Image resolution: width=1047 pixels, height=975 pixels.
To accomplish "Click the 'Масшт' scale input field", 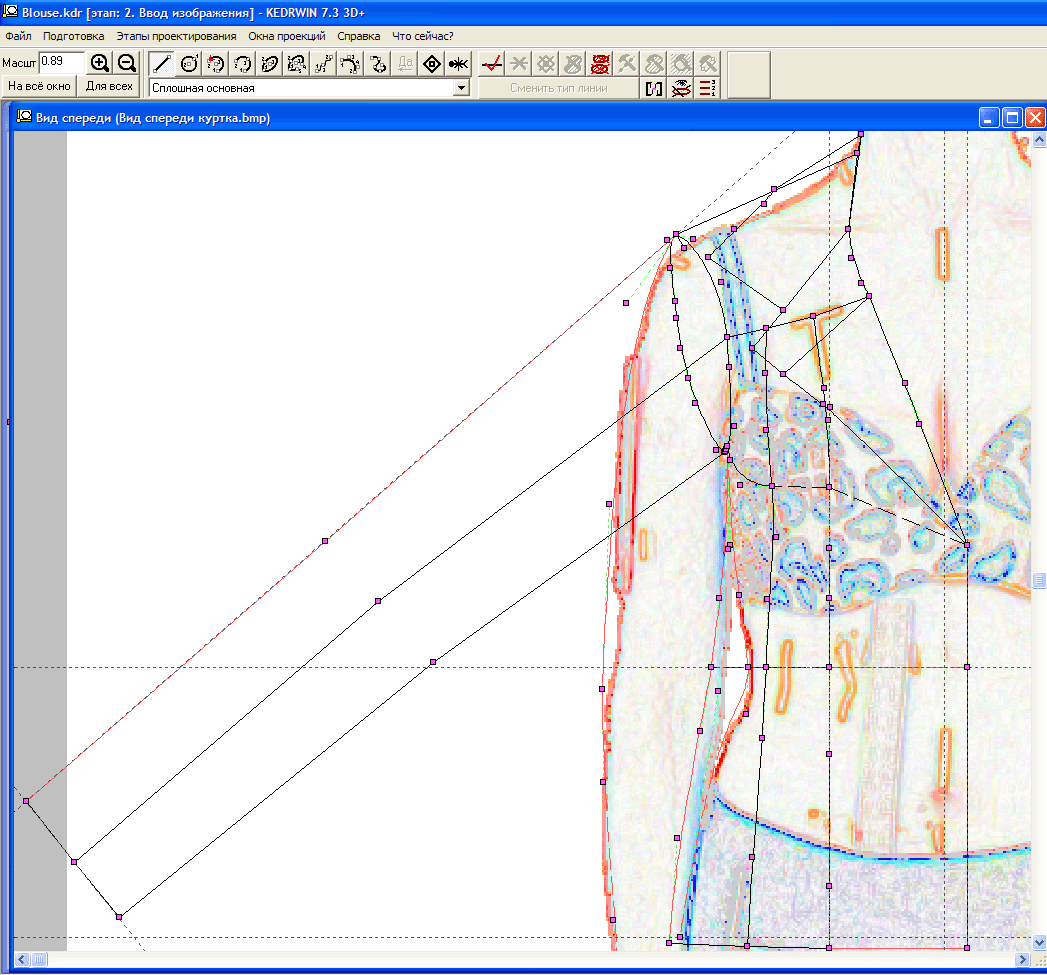I will [x=61, y=62].
